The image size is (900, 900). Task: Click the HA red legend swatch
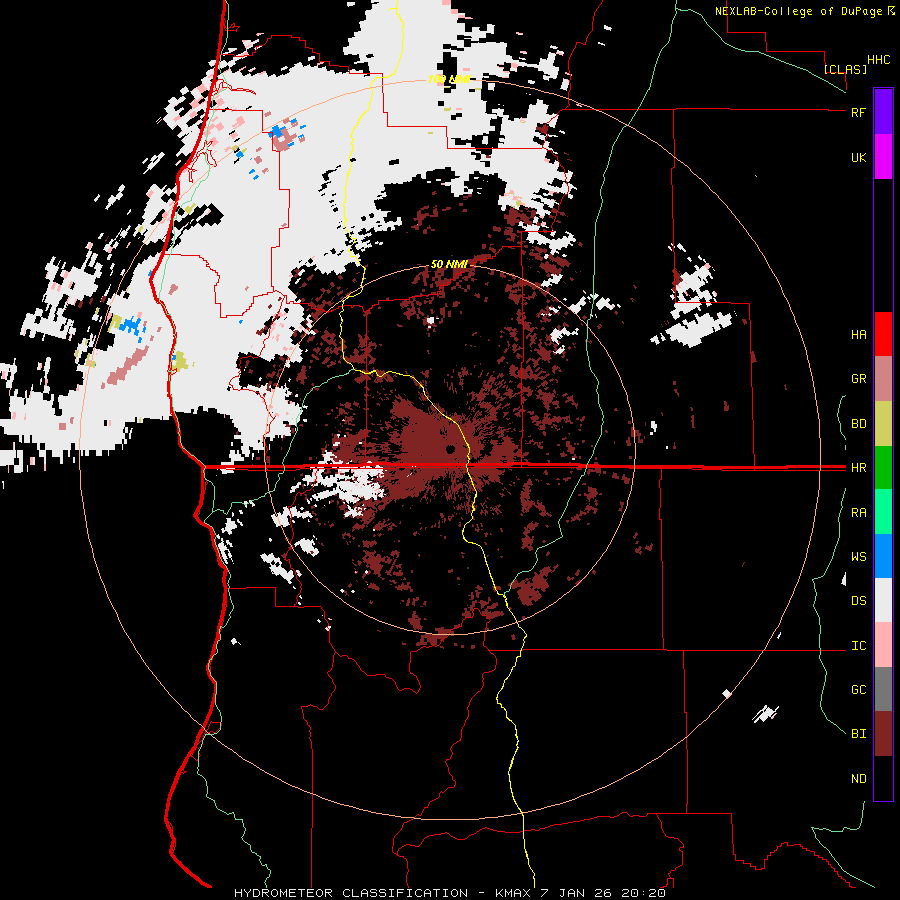click(x=883, y=334)
